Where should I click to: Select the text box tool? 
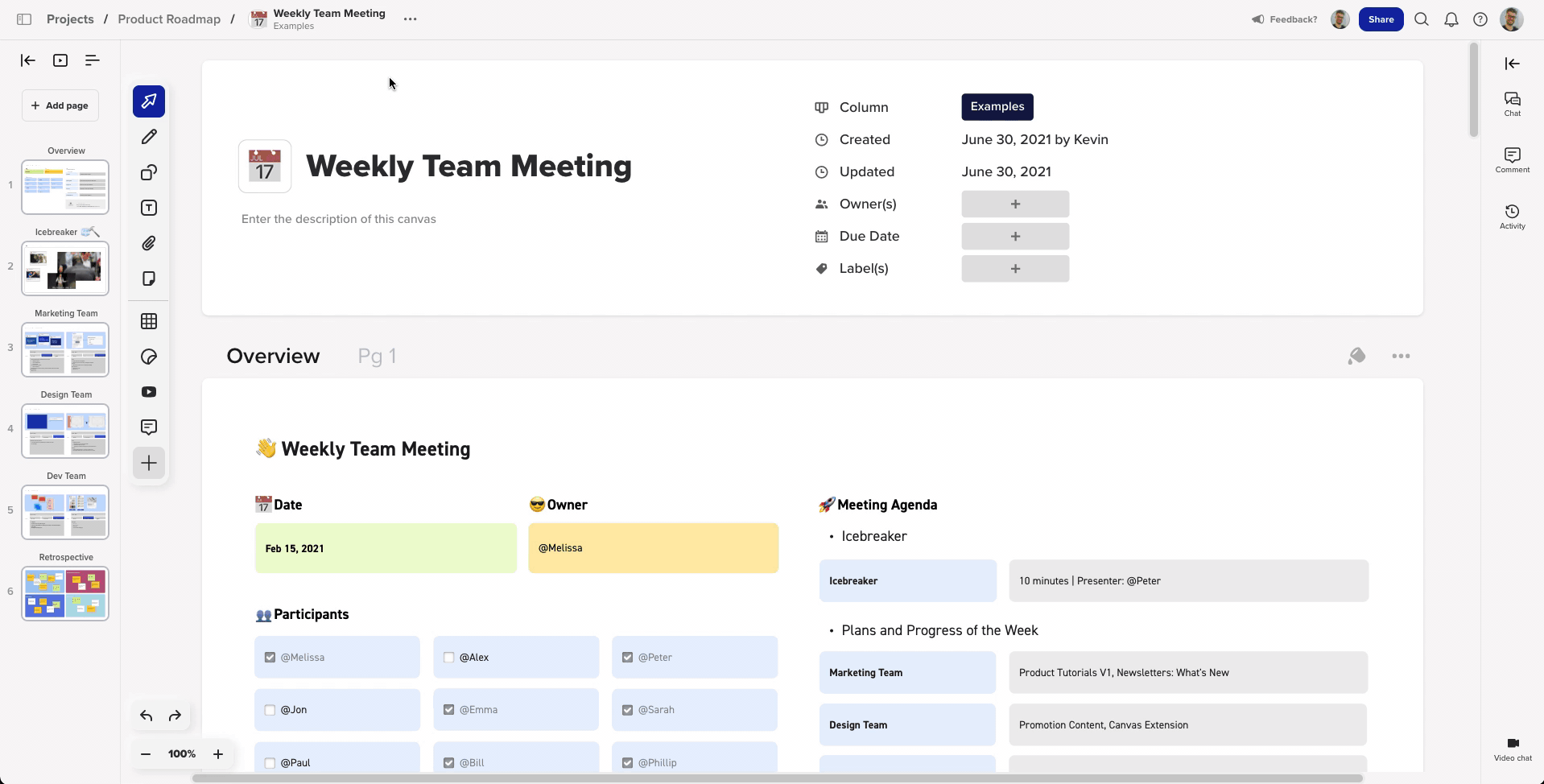(149, 208)
